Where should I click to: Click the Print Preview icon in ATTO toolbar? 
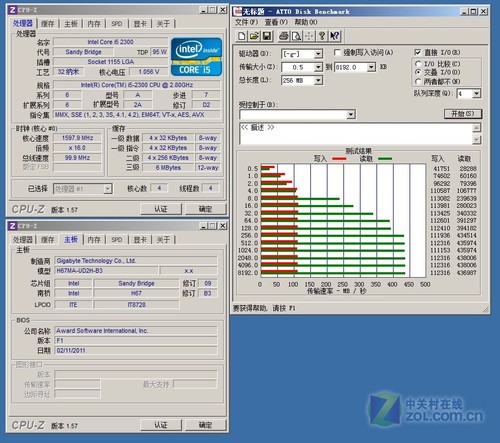point(296,36)
